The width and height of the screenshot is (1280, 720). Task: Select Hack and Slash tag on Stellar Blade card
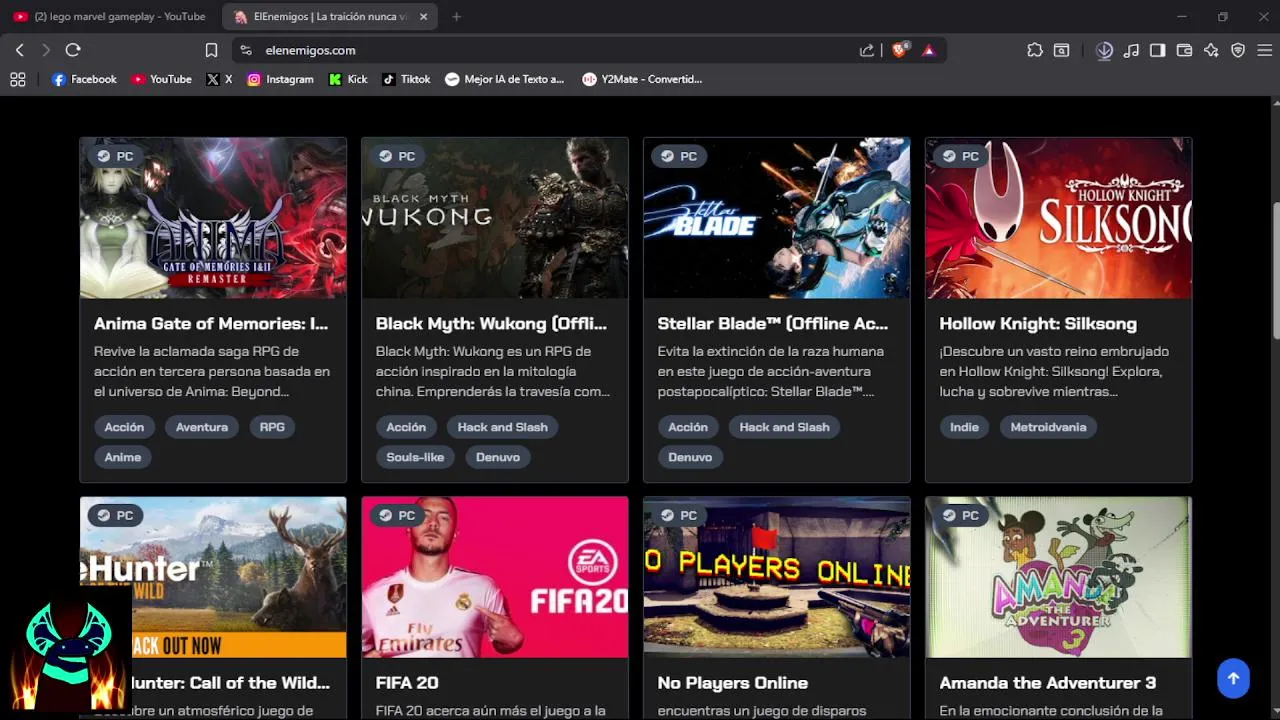(785, 427)
